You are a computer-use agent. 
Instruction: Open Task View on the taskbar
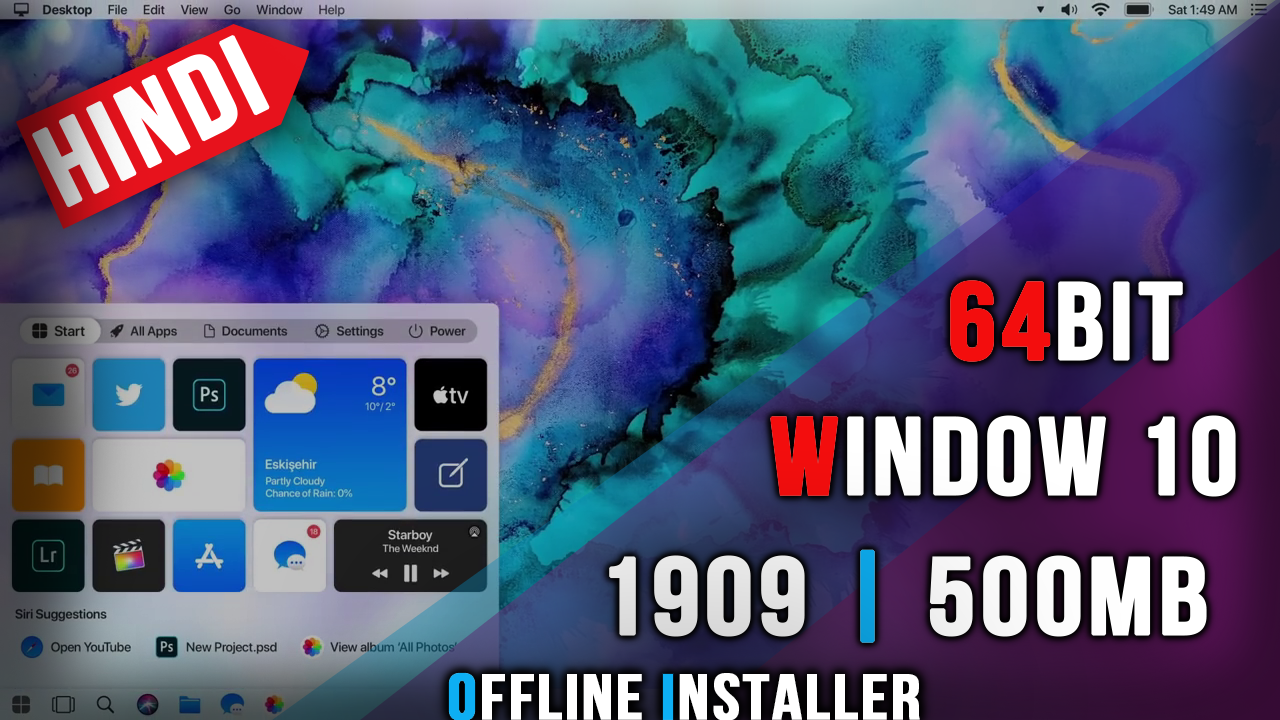[63, 704]
